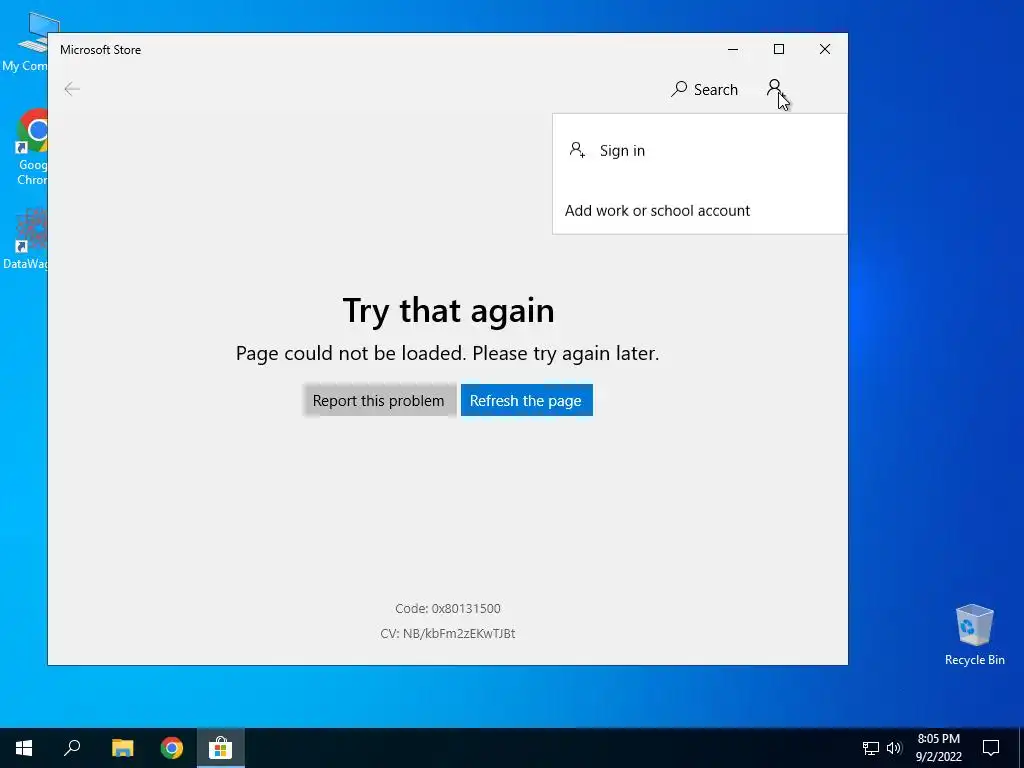This screenshot has width=1024, height=768.
Task: Open Search in Microsoft Store
Action: (705, 89)
